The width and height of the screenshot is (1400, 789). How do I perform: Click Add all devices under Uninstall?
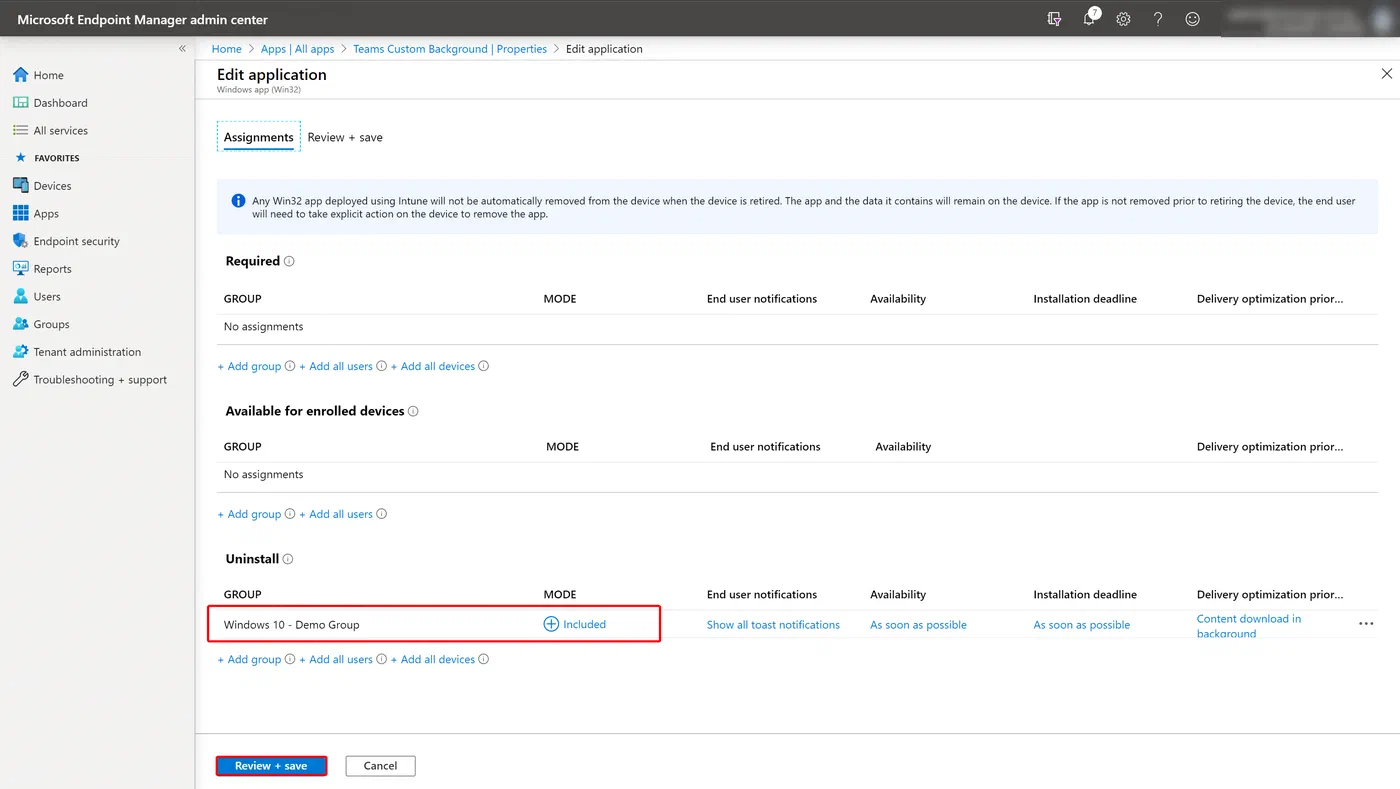click(x=433, y=659)
